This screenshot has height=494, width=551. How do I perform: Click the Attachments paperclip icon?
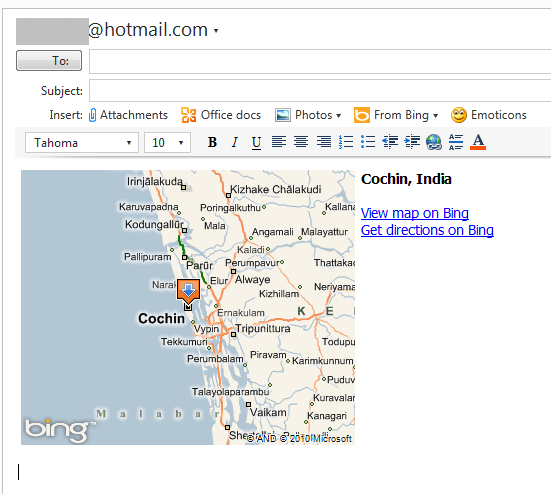(92, 115)
